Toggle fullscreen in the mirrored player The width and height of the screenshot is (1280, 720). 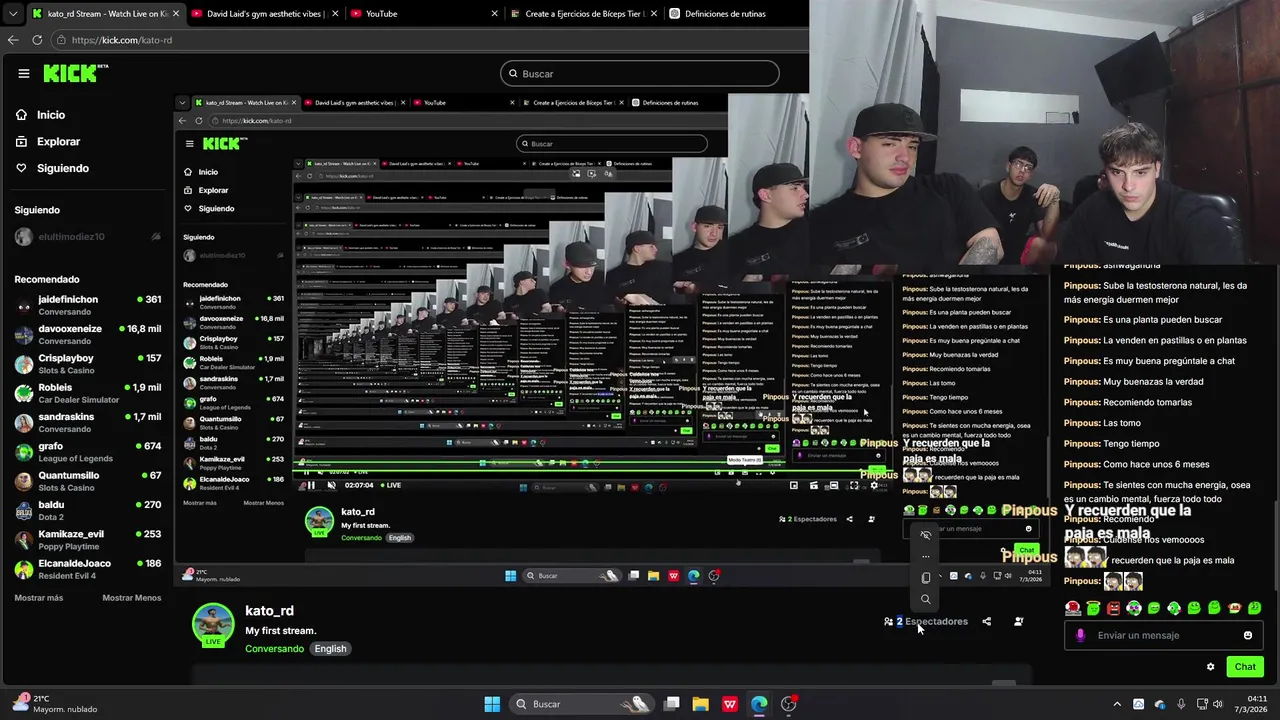point(854,486)
